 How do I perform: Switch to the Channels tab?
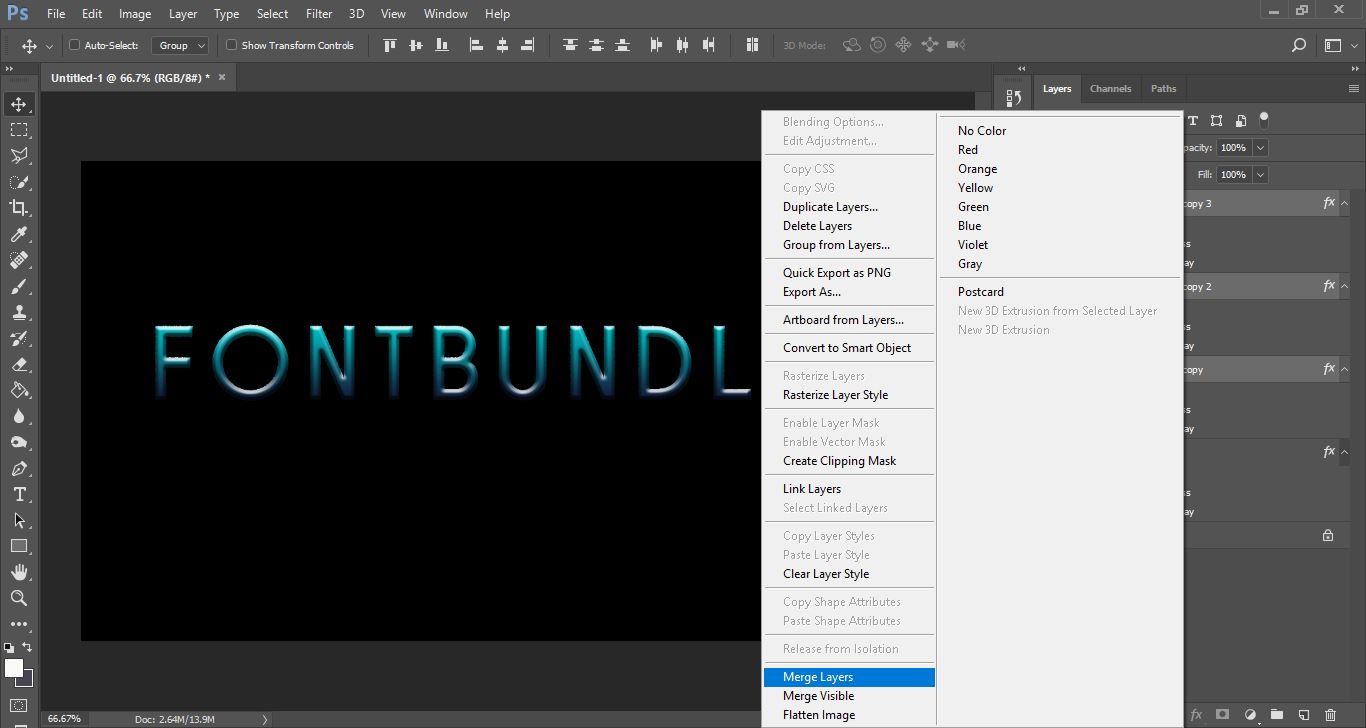[x=1110, y=89]
